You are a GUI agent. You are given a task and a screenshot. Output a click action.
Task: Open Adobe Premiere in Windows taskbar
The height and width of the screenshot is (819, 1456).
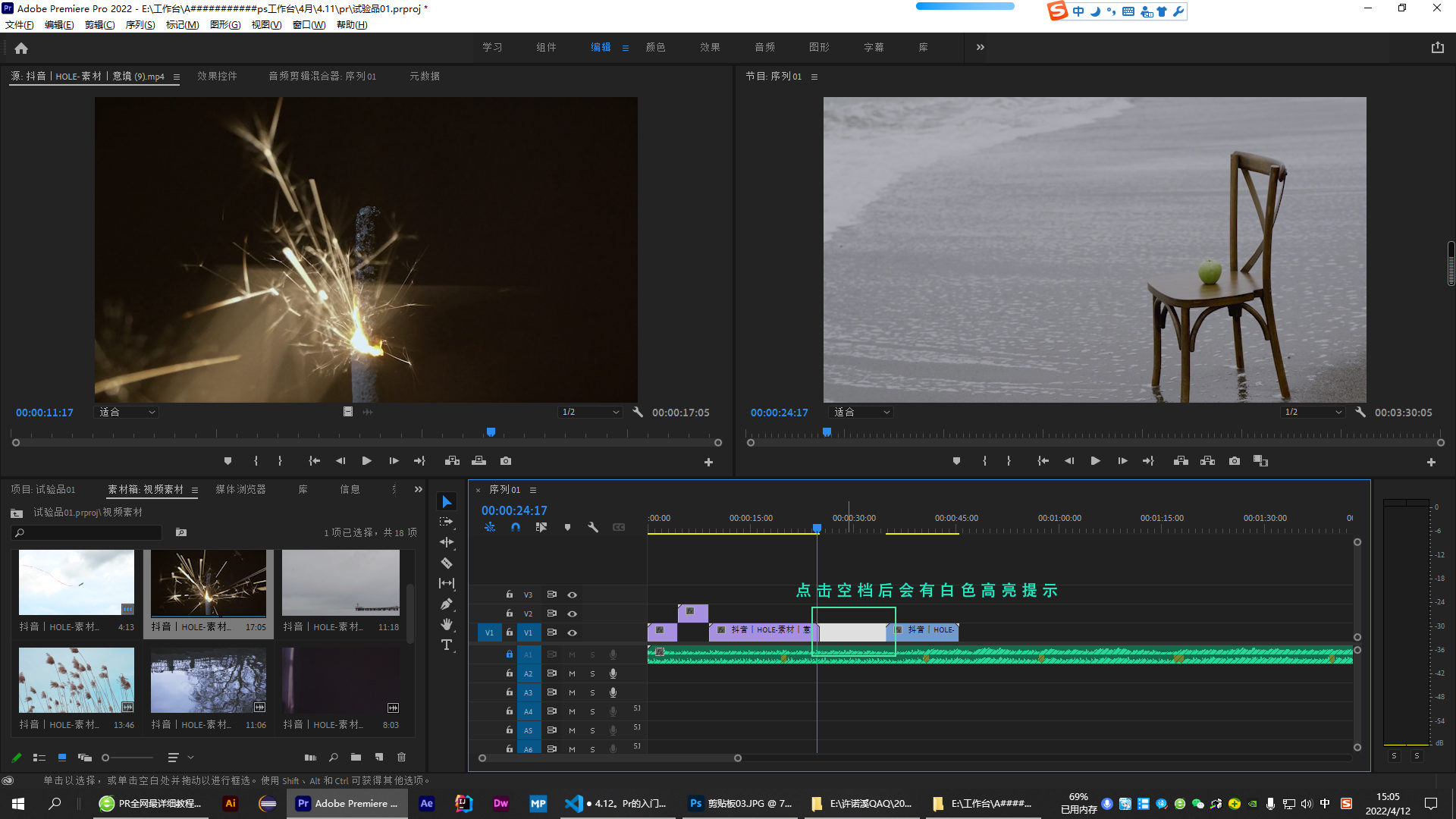click(347, 803)
